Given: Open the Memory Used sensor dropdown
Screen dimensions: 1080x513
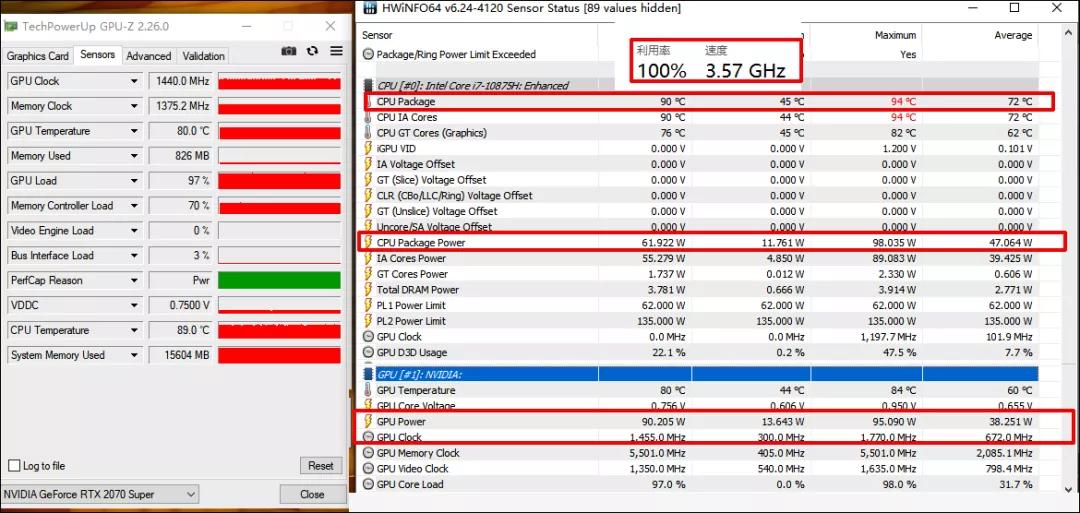Looking at the screenshot, I should point(134,156).
